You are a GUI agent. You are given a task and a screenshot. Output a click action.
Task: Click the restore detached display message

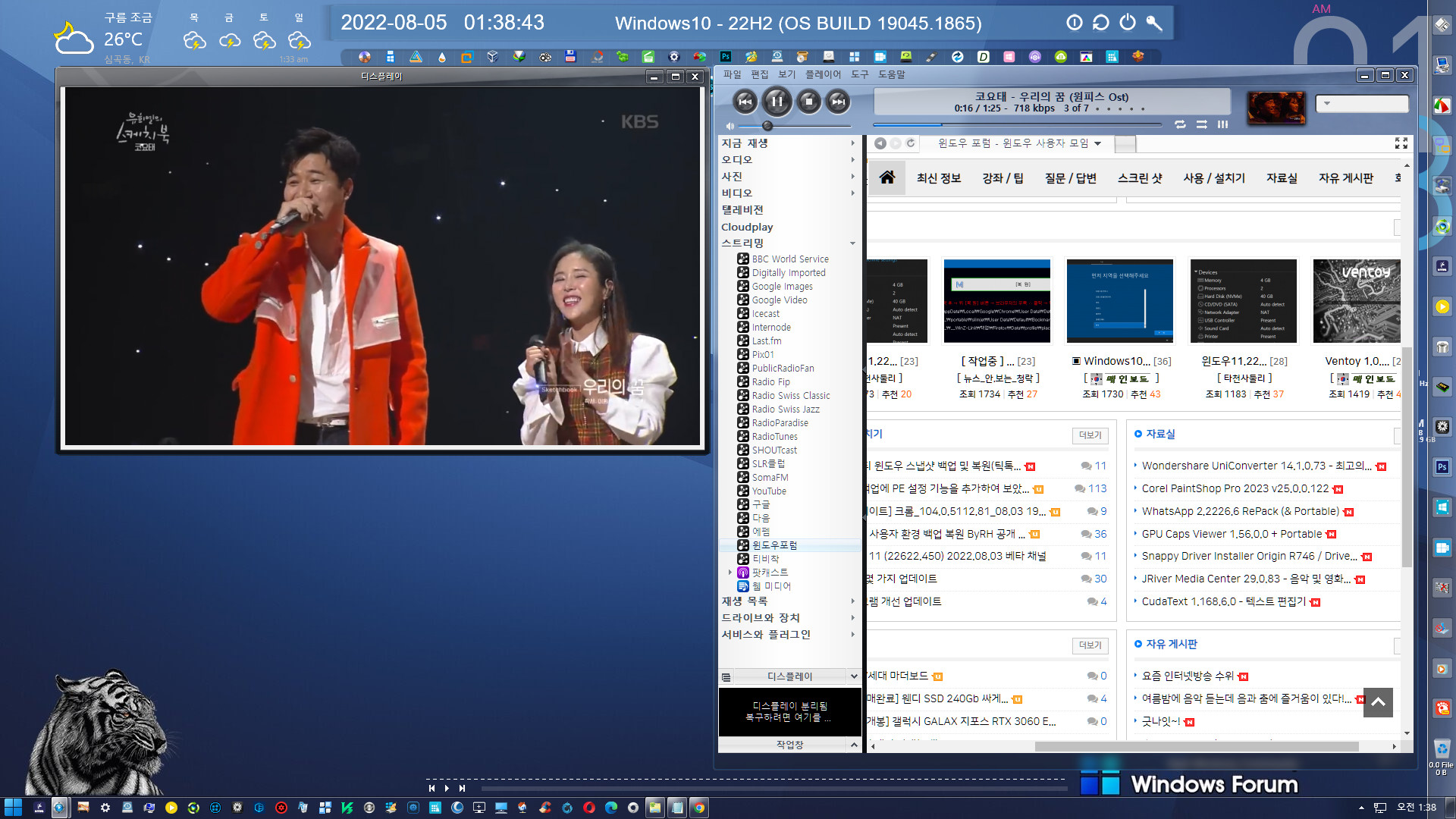789,711
